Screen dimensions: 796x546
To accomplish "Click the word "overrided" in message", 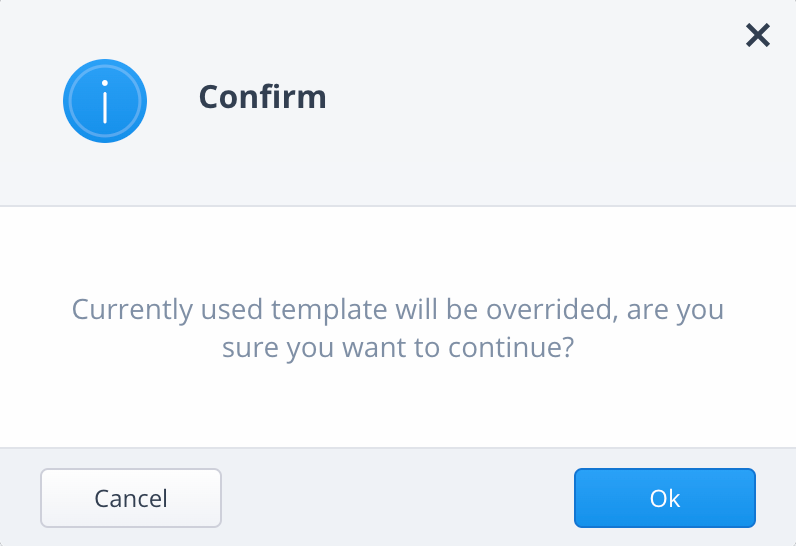I will (544, 309).
